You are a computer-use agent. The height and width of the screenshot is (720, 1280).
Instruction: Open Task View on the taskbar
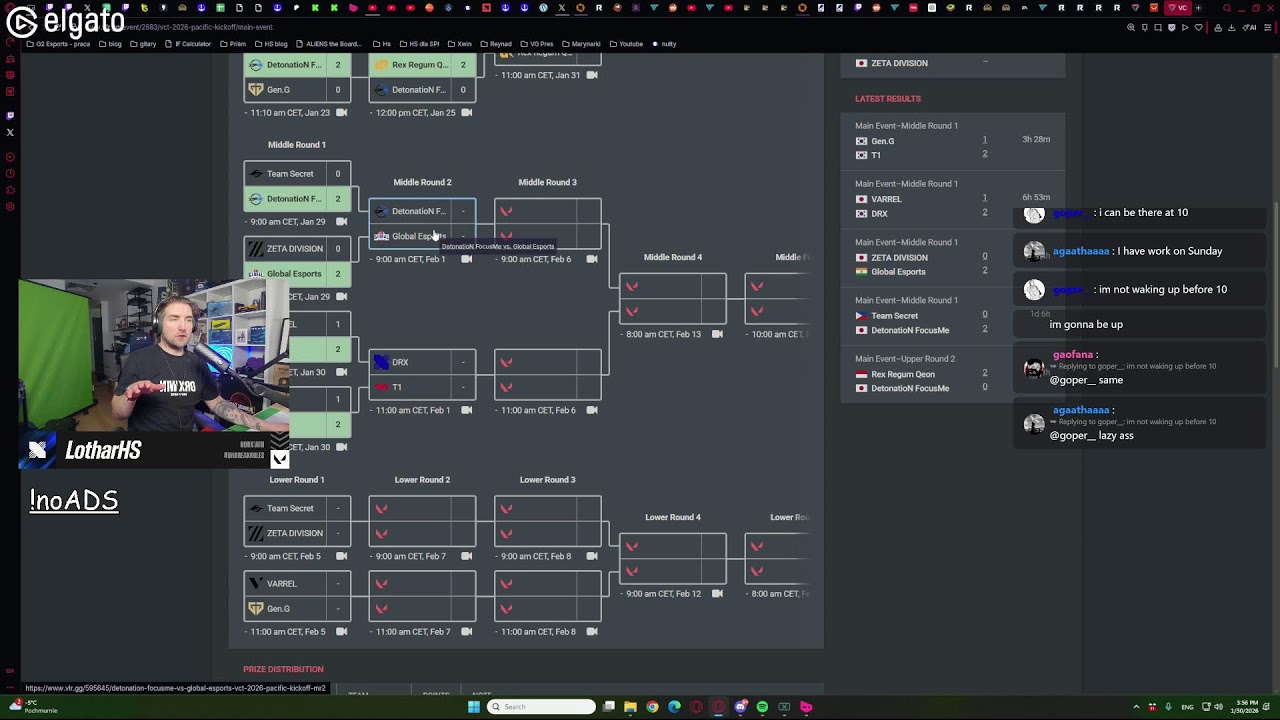[x=608, y=707]
